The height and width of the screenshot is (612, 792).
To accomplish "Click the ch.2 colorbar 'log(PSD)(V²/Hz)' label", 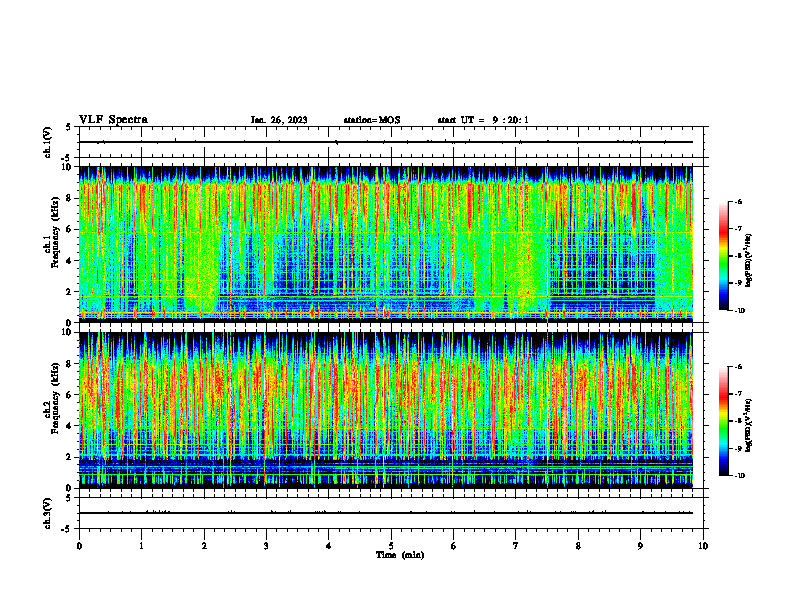I will [749, 425].
